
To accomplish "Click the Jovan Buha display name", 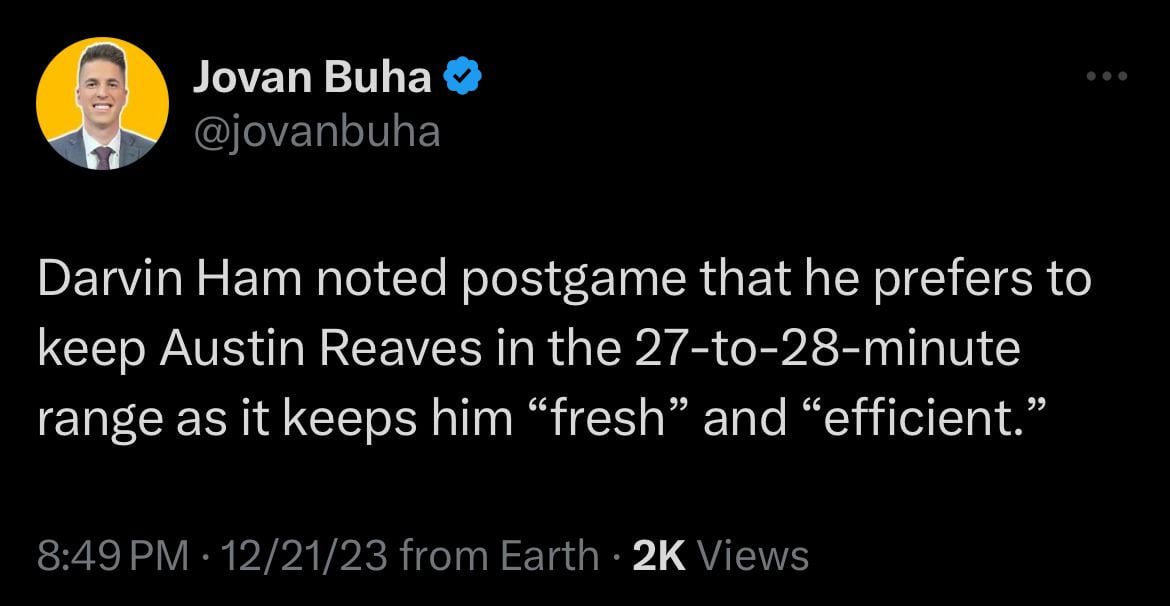I will (310, 77).
